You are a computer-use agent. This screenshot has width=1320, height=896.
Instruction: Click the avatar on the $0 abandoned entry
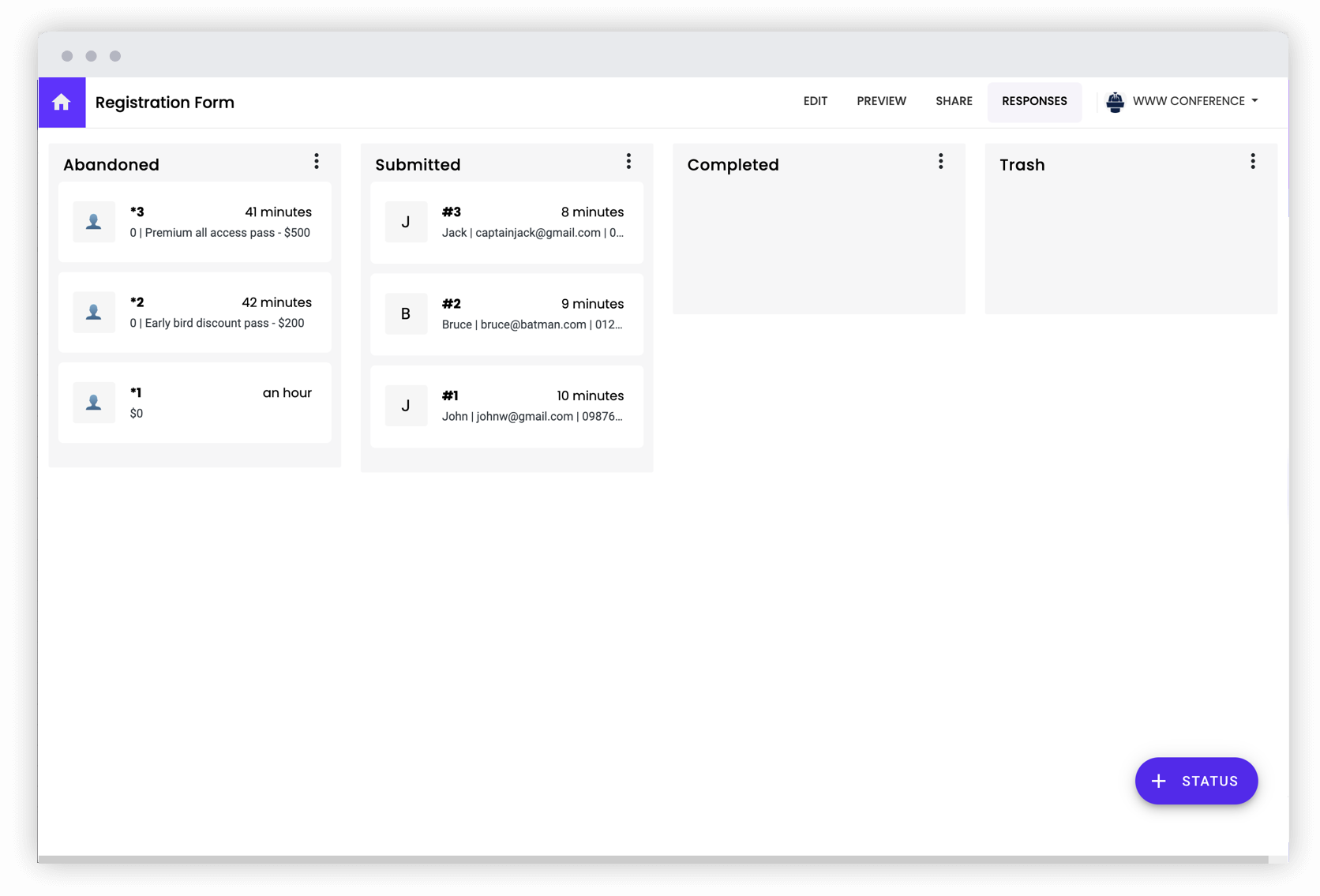(x=94, y=403)
